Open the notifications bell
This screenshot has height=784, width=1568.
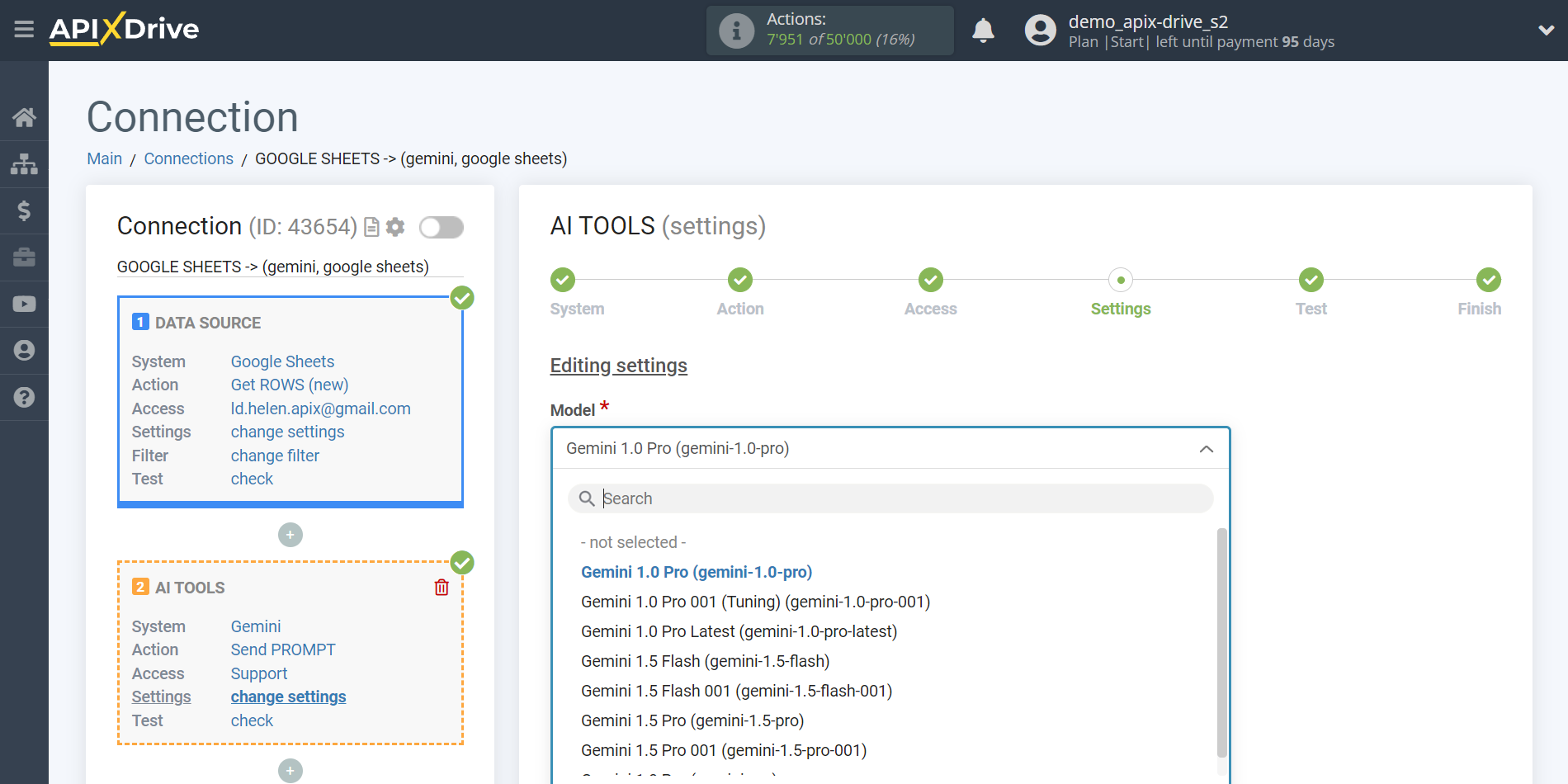coord(983,31)
